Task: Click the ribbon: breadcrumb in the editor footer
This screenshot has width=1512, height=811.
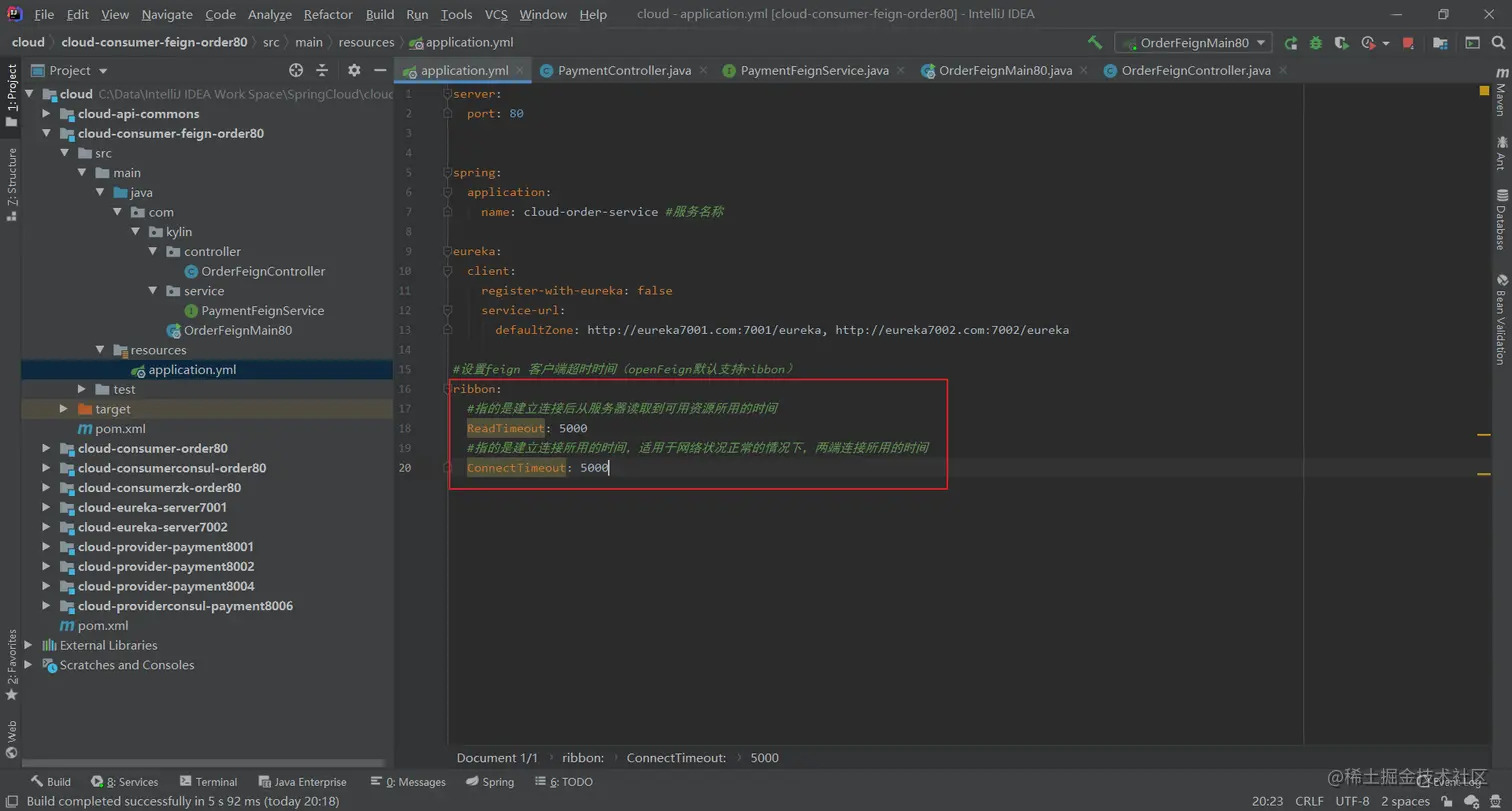Action: (x=581, y=758)
